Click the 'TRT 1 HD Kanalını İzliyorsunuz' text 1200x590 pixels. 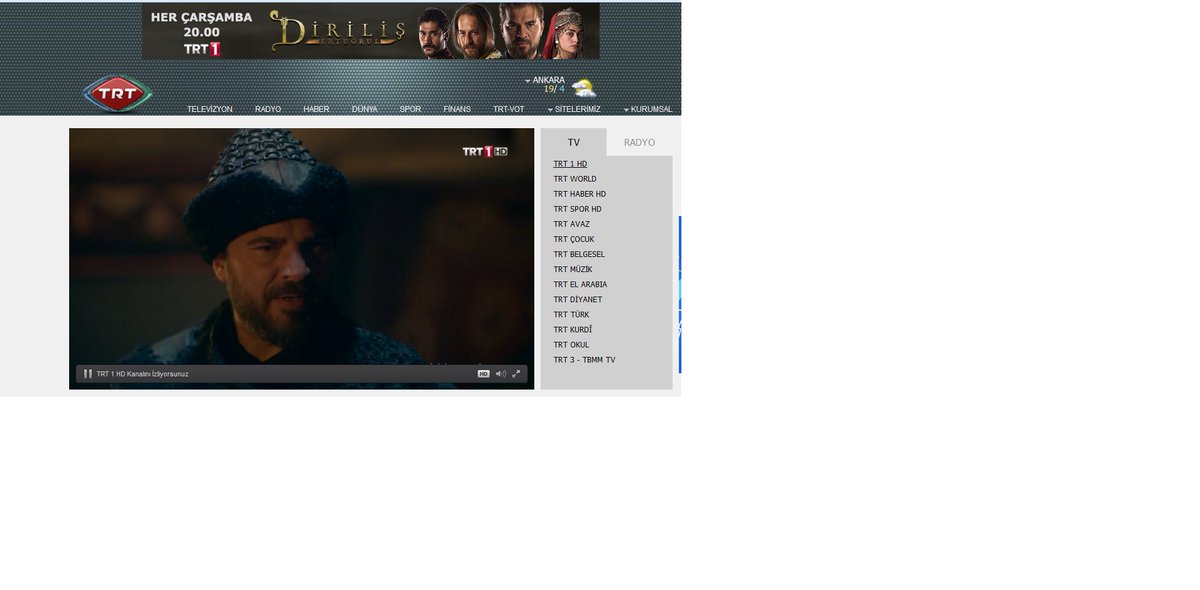pyautogui.click(x=142, y=374)
